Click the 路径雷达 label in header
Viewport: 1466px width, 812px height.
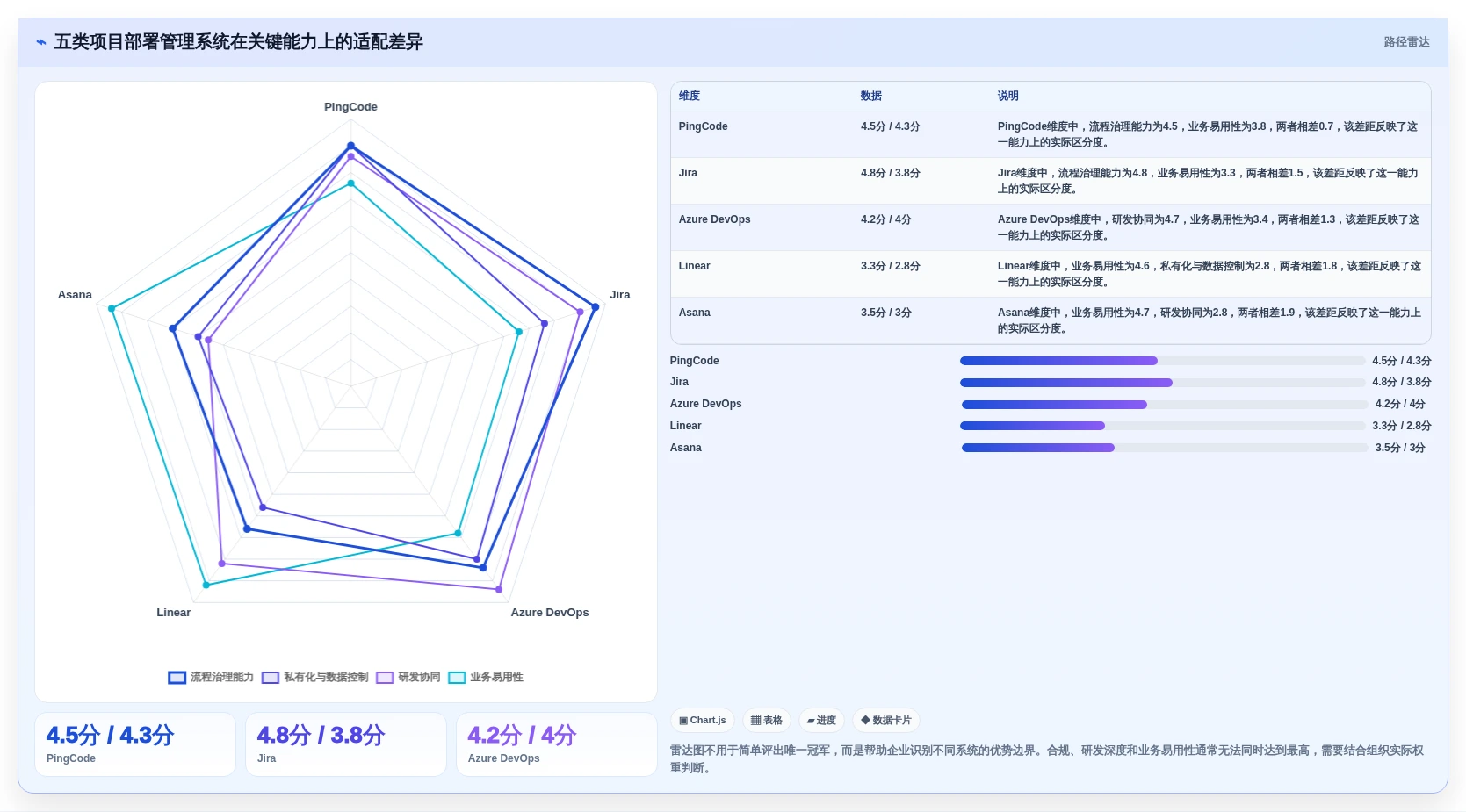click(x=1406, y=42)
